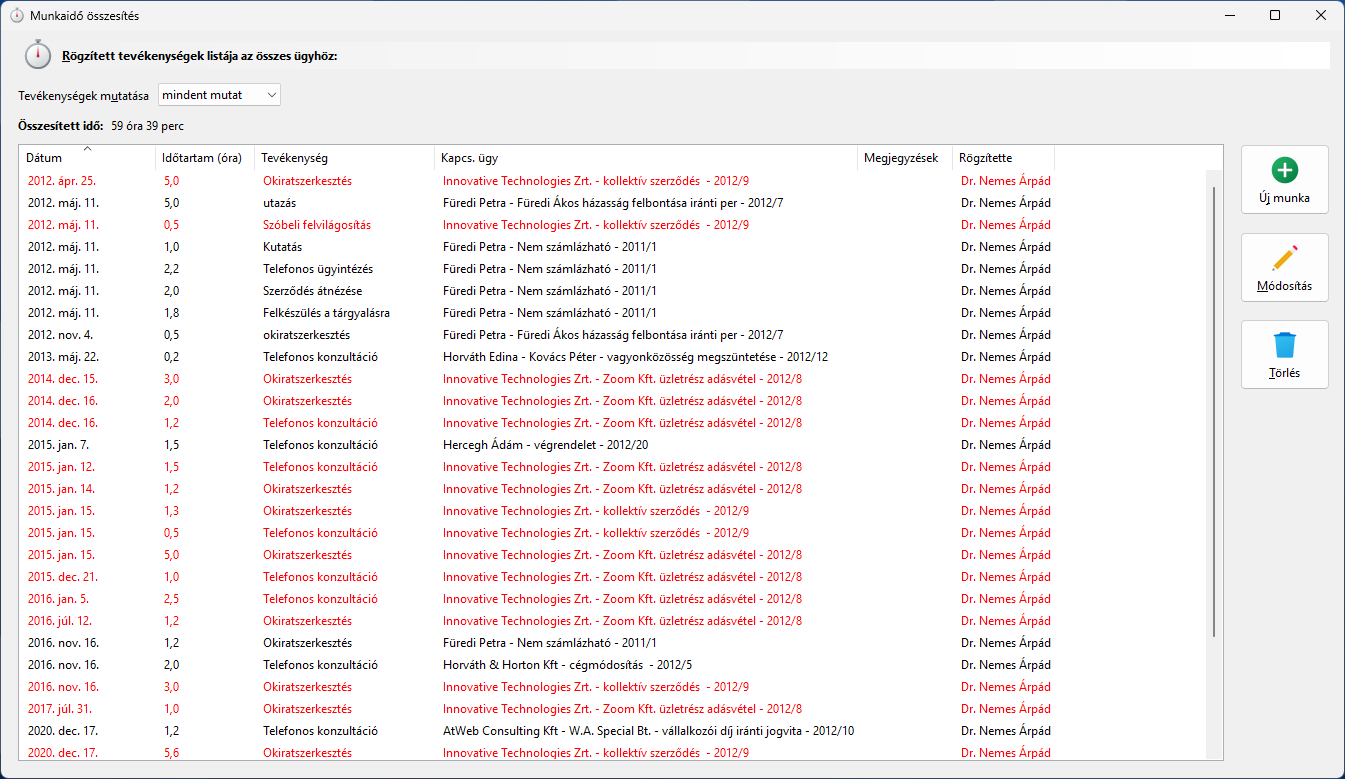Screen dimensions: 1345x779
Task: Click the green plus Új munka icon
Action: click(x=1285, y=171)
